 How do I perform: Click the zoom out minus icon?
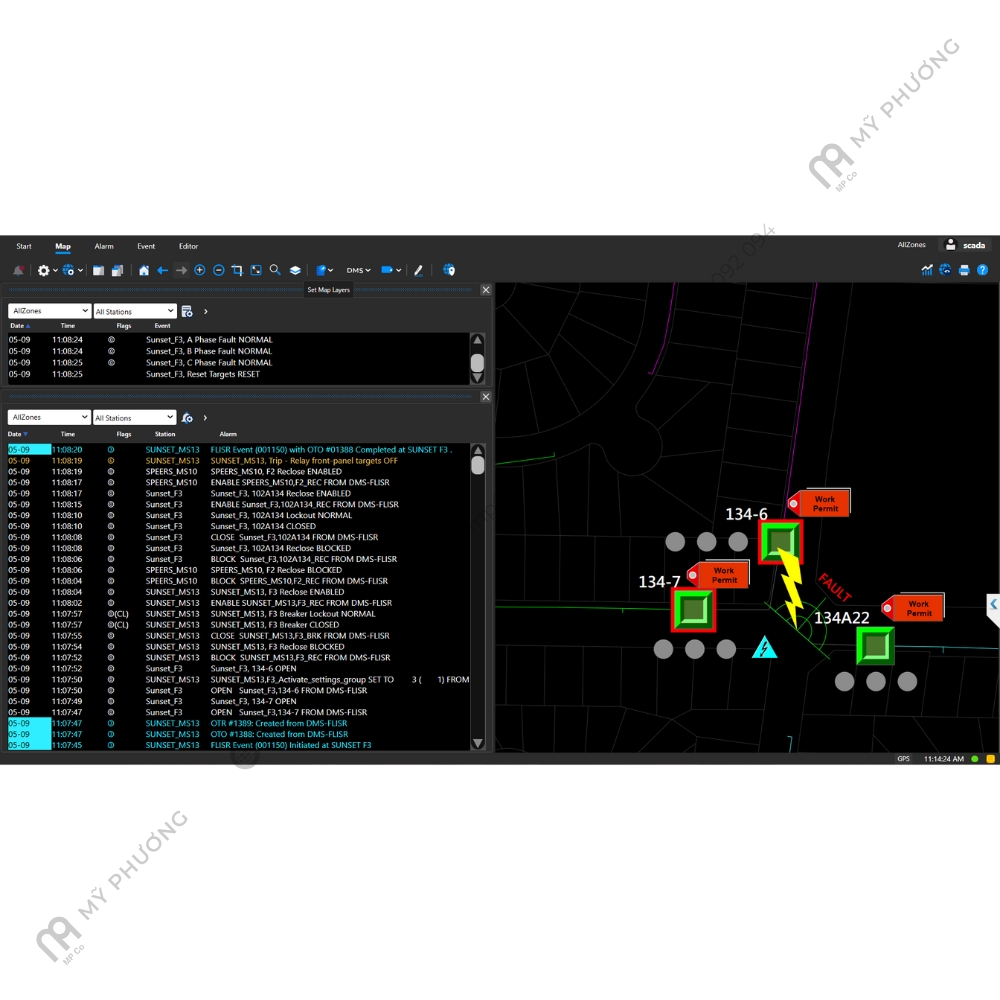(x=219, y=270)
